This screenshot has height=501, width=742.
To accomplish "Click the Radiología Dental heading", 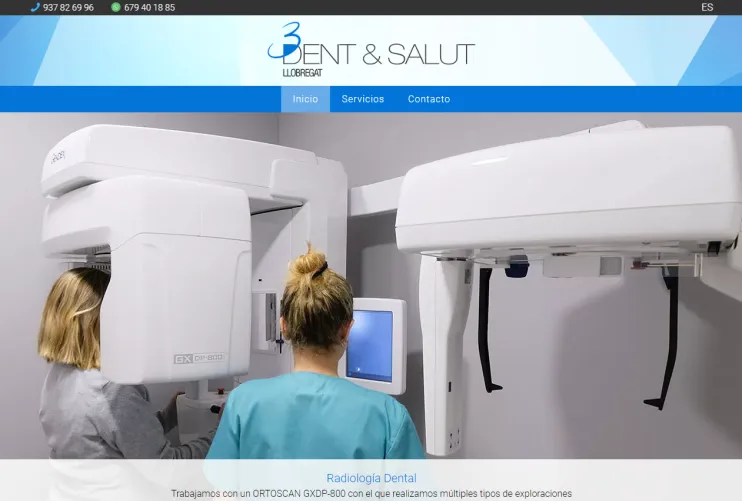I will tap(371, 478).
